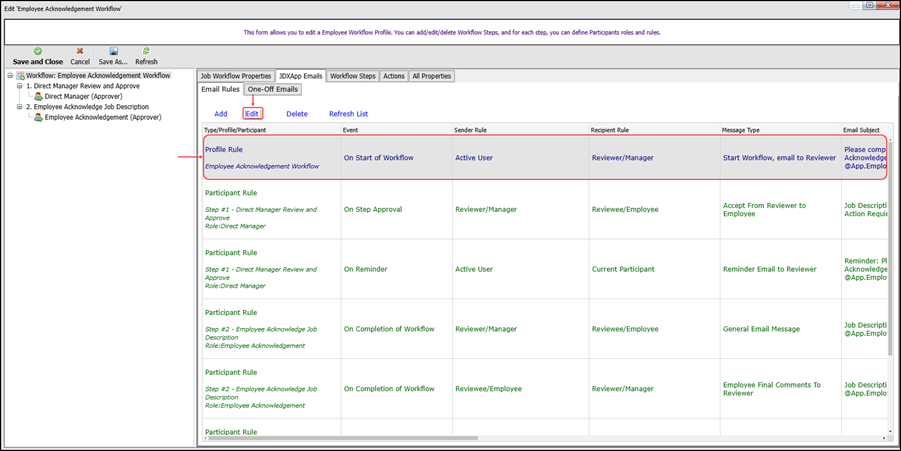Viewport: 901px width, 451px height.
Task: Click the Save and Close toolbar icon
Action: [x=38, y=51]
